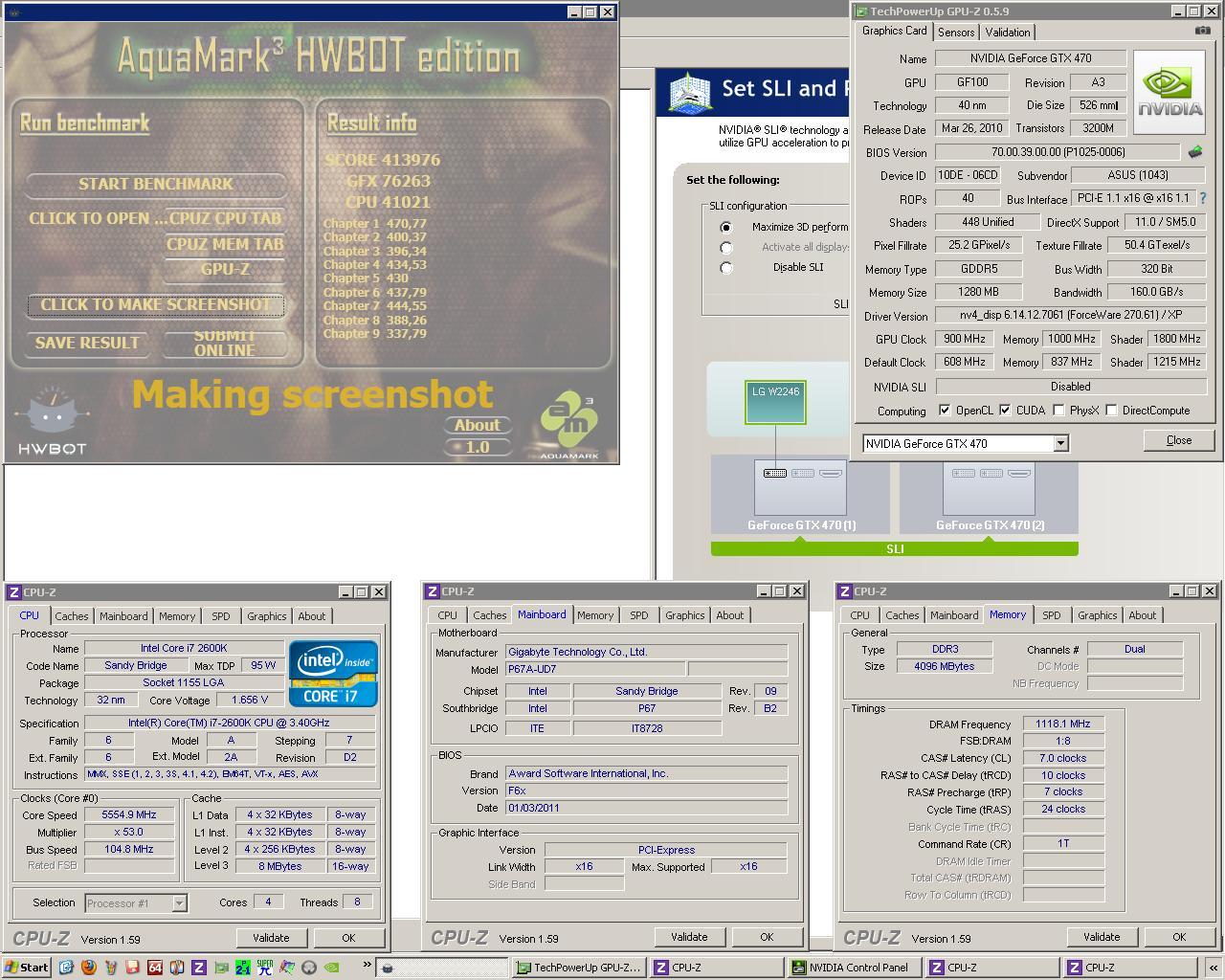This screenshot has width=1225, height=980.
Task: Enable the OpenCL checkbox
Action: click(x=945, y=410)
